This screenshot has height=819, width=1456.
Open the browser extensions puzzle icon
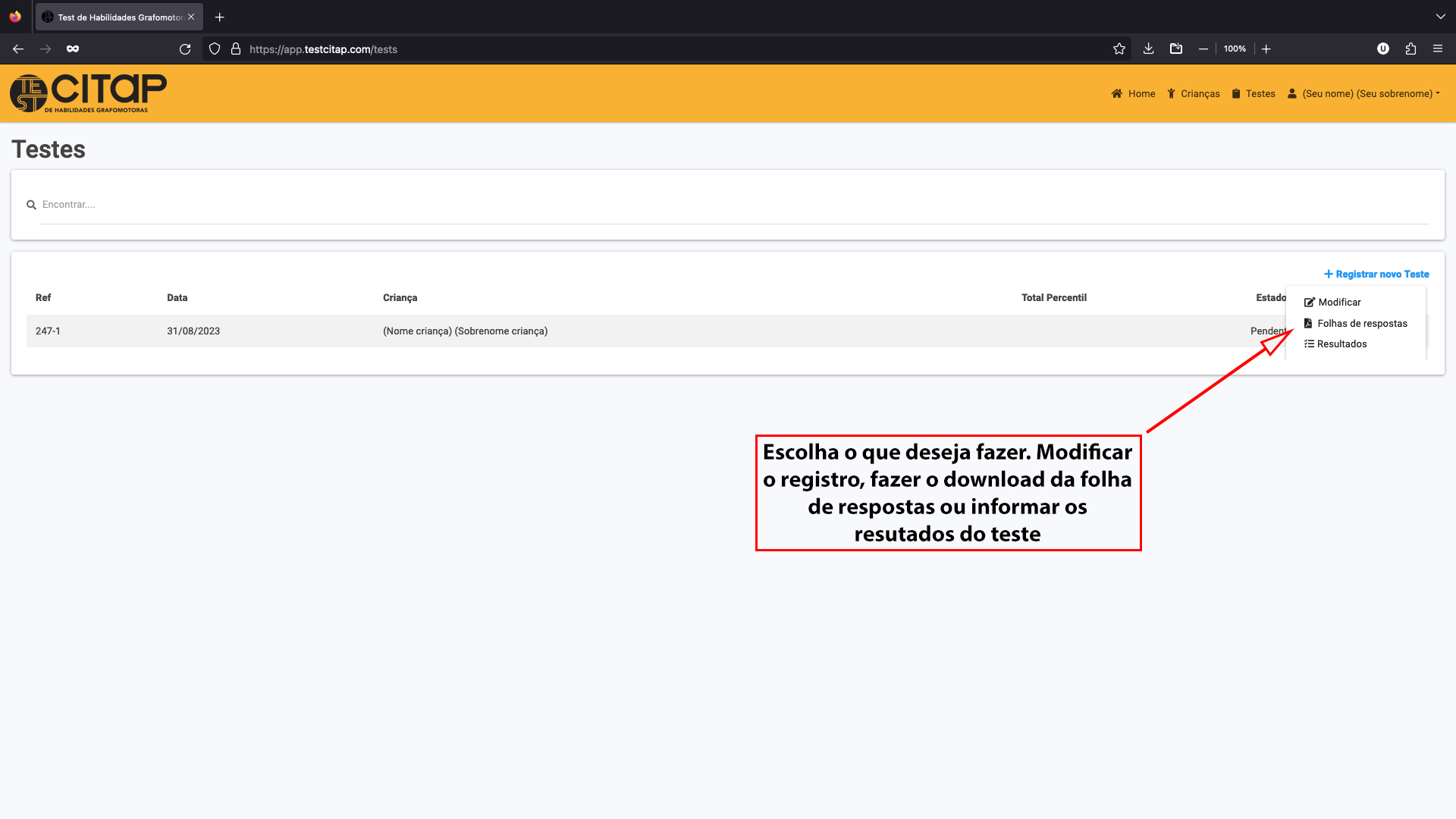pos(1410,49)
